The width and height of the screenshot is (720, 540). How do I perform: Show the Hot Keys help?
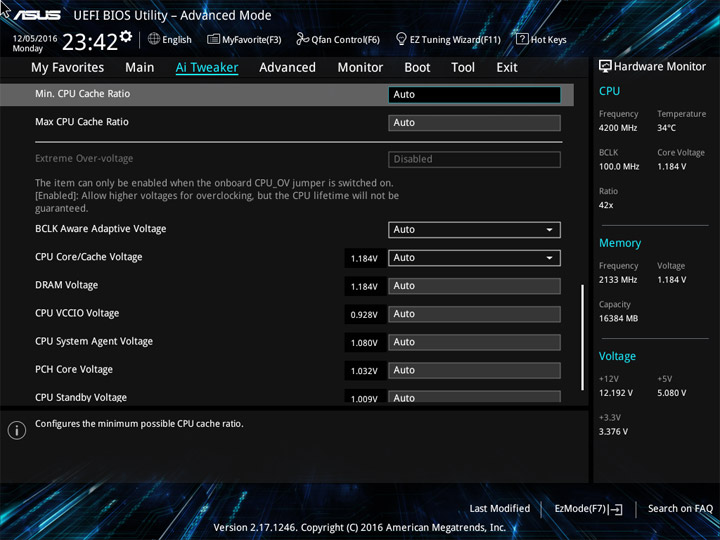541,39
